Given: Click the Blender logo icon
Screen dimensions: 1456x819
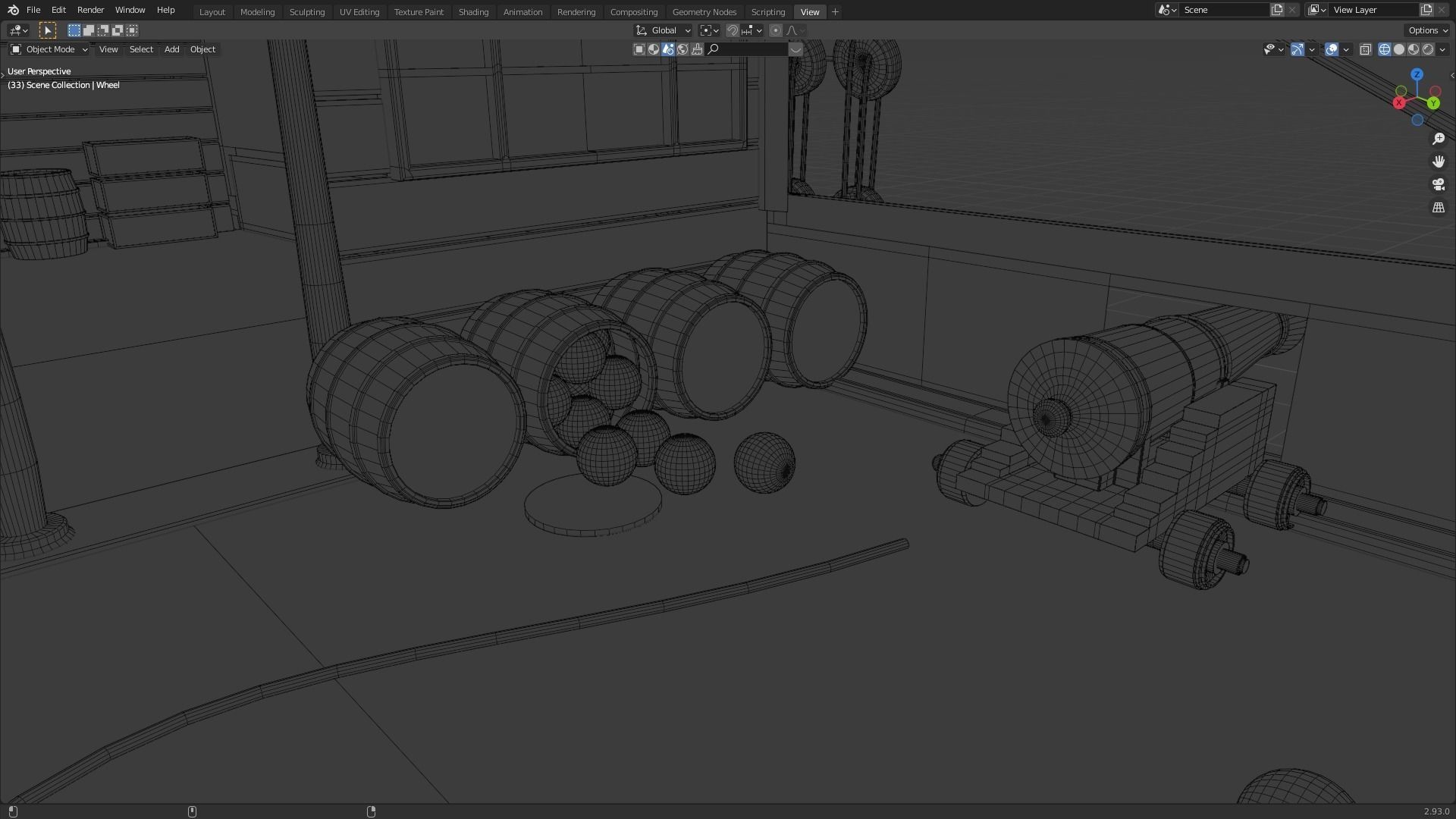Looking at the screenshot, I should 13,10.
